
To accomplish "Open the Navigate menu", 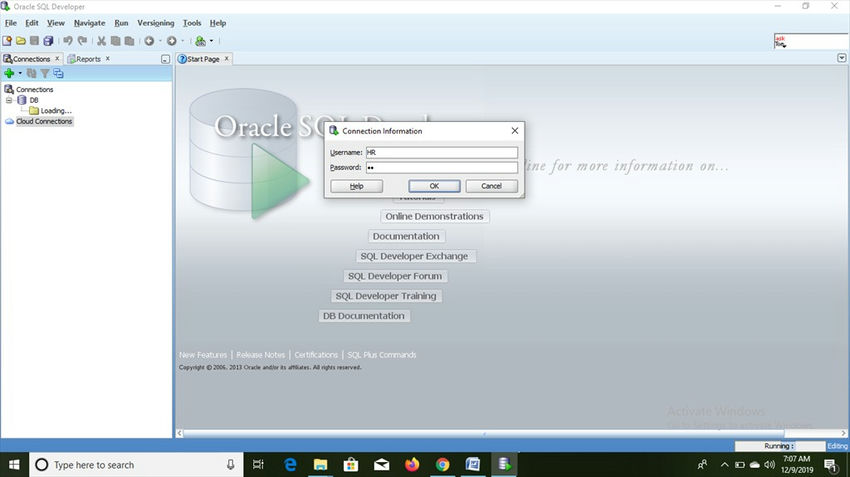I will click(89, 23).
